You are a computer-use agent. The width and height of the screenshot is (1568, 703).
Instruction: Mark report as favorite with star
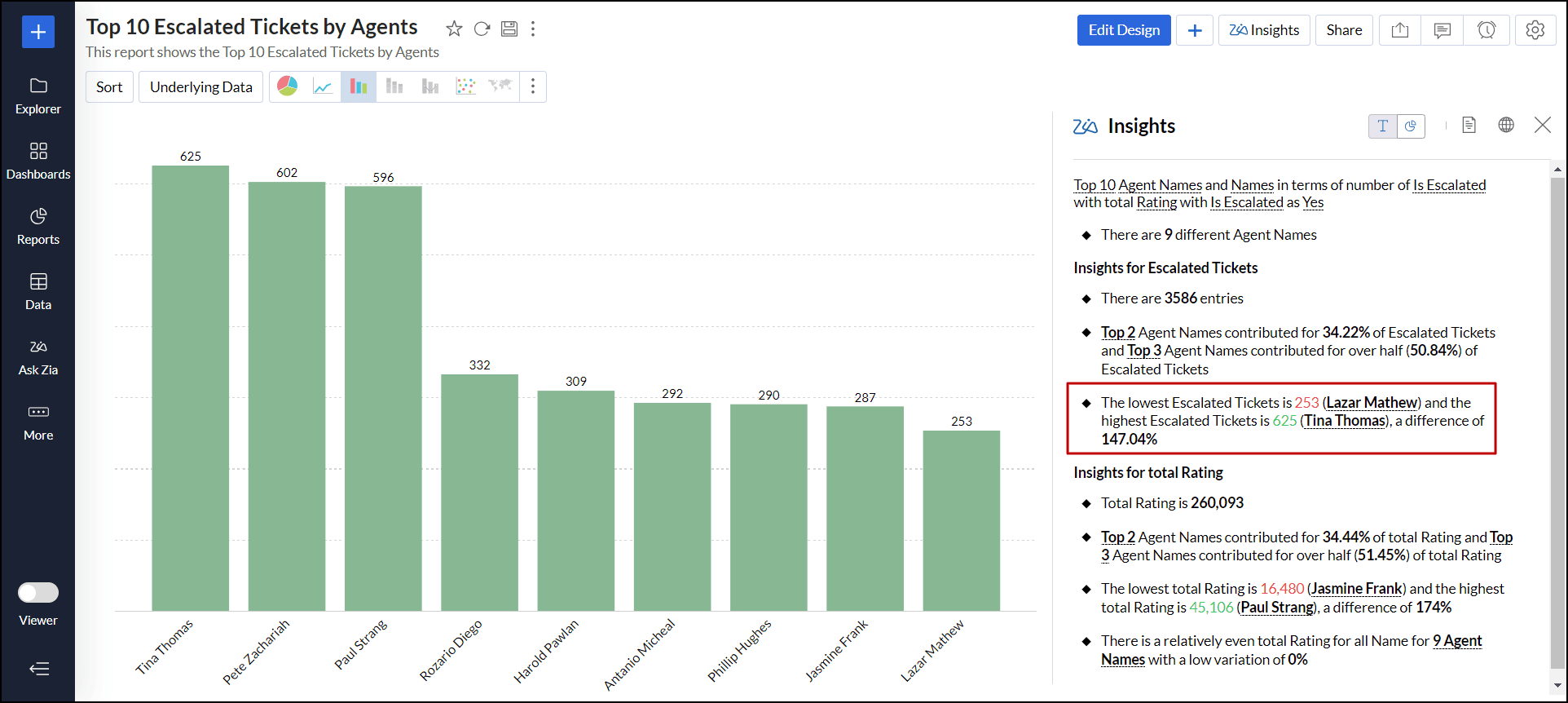(454, 29)
